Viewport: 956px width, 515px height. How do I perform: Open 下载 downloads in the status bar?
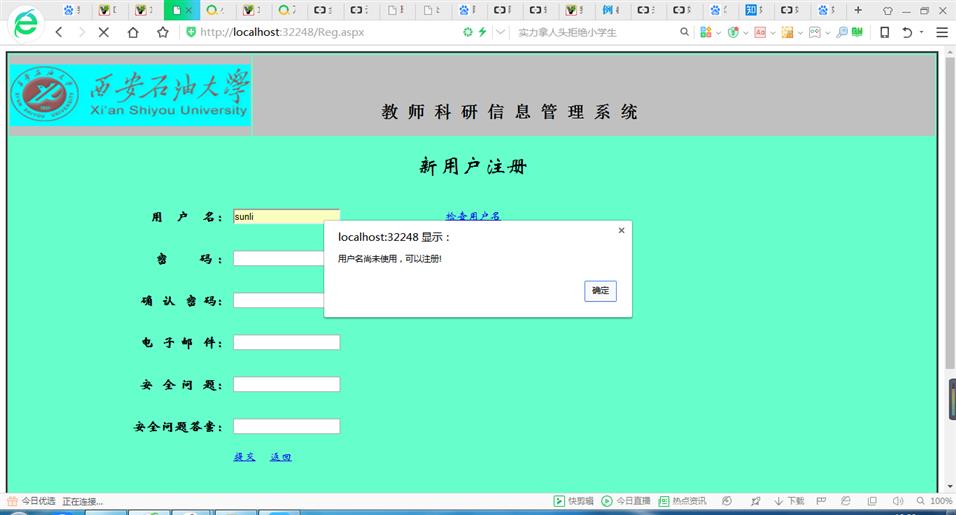point(789,501)
